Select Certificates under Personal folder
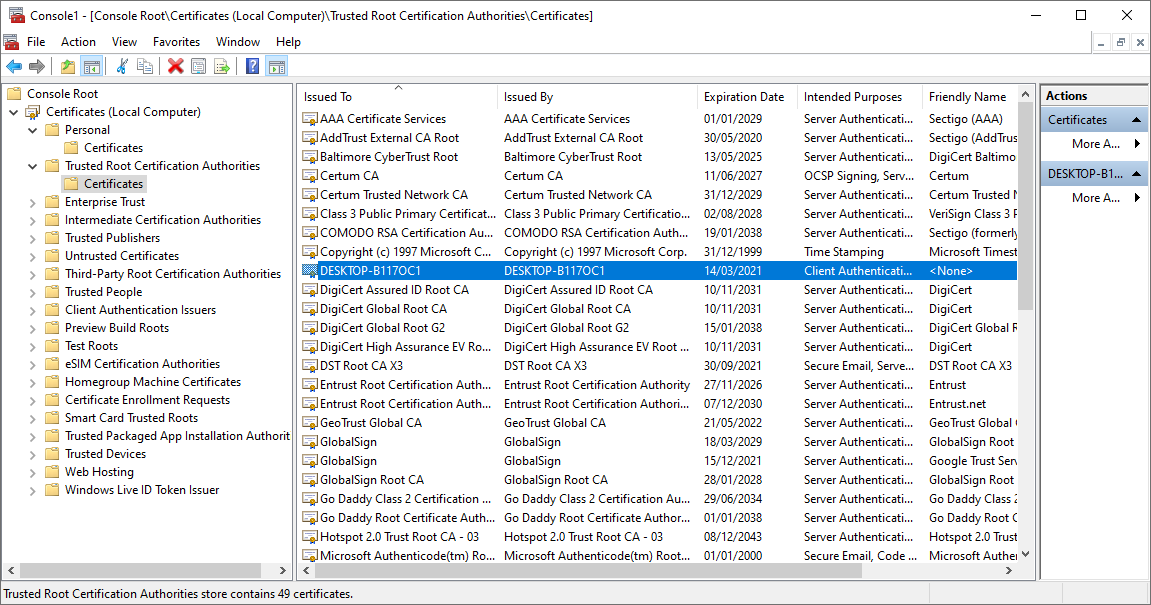 (x=113, y=148)
